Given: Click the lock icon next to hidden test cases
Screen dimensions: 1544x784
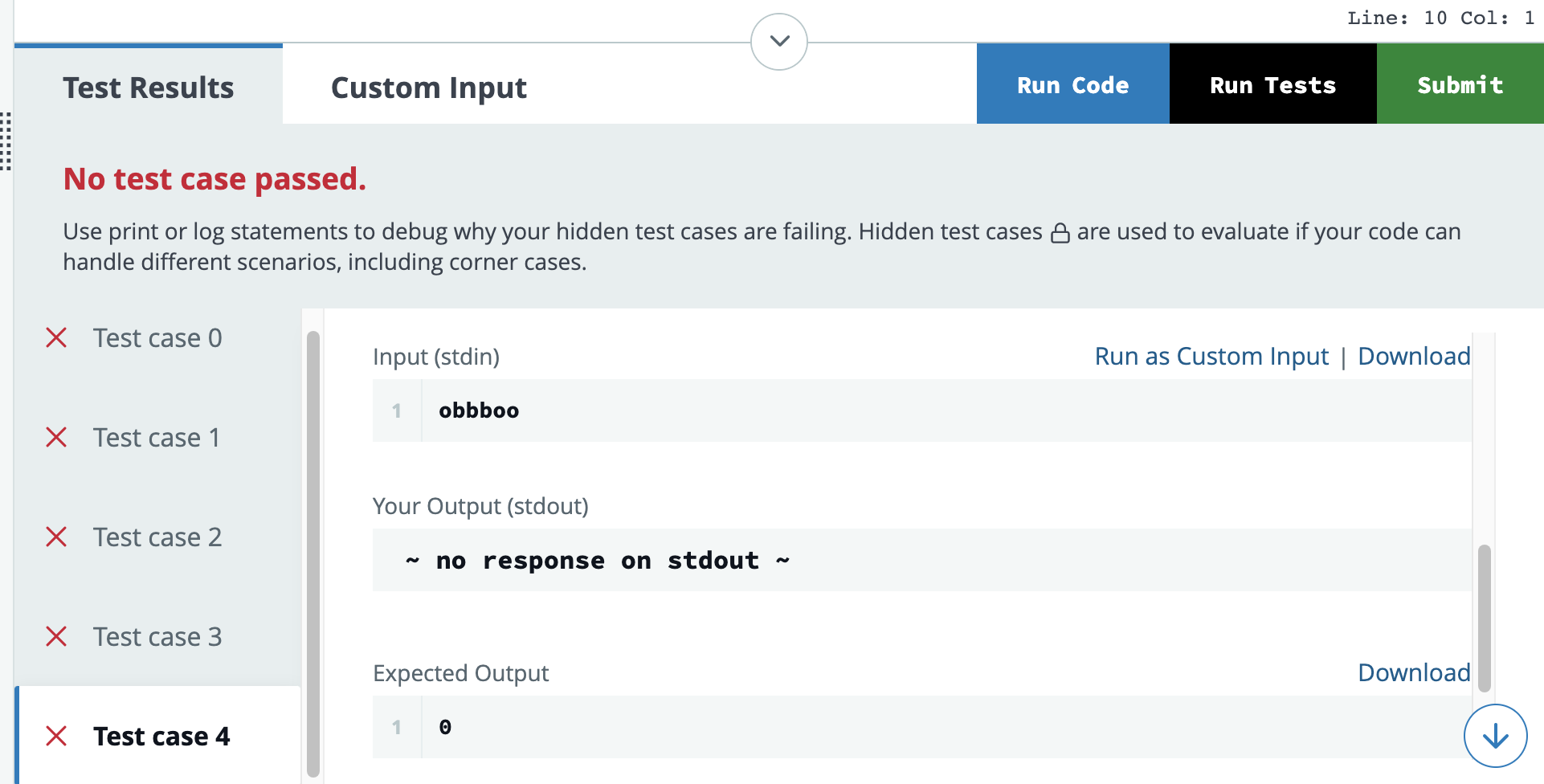Looking at the screenshot, I should 1060,233.
